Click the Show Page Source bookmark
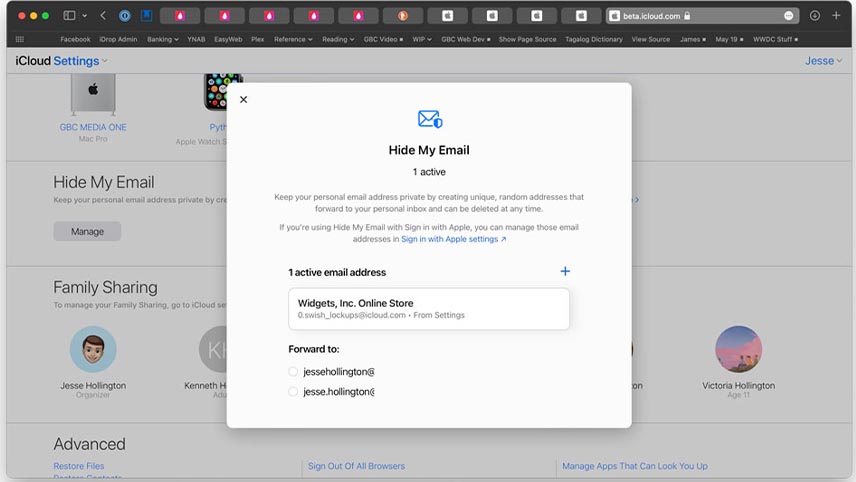The image size is (856, 482). click(x=527, y=39)
